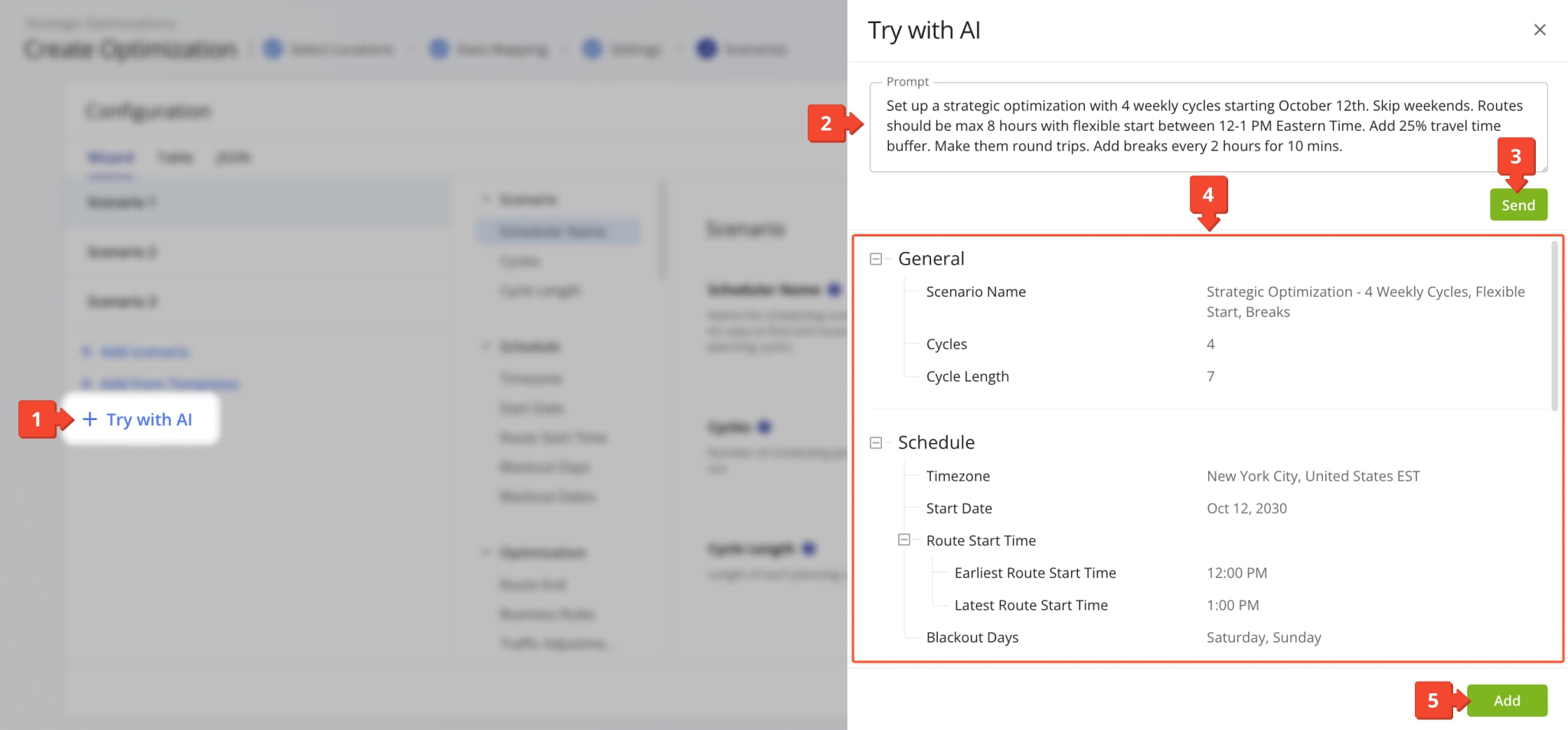Switch to the JSON tab

[x=233, y=158]
